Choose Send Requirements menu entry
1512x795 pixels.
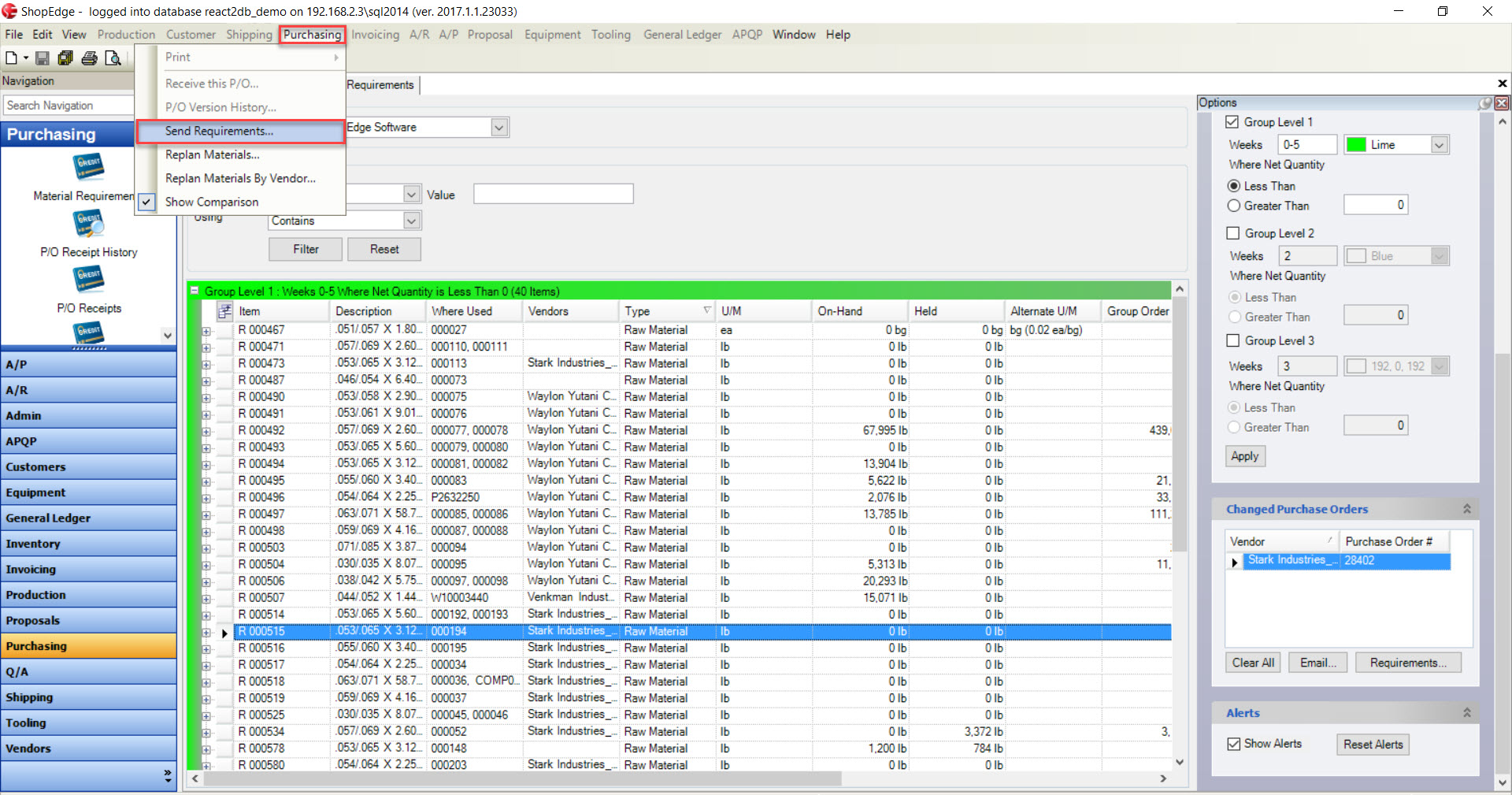[241, 131]
